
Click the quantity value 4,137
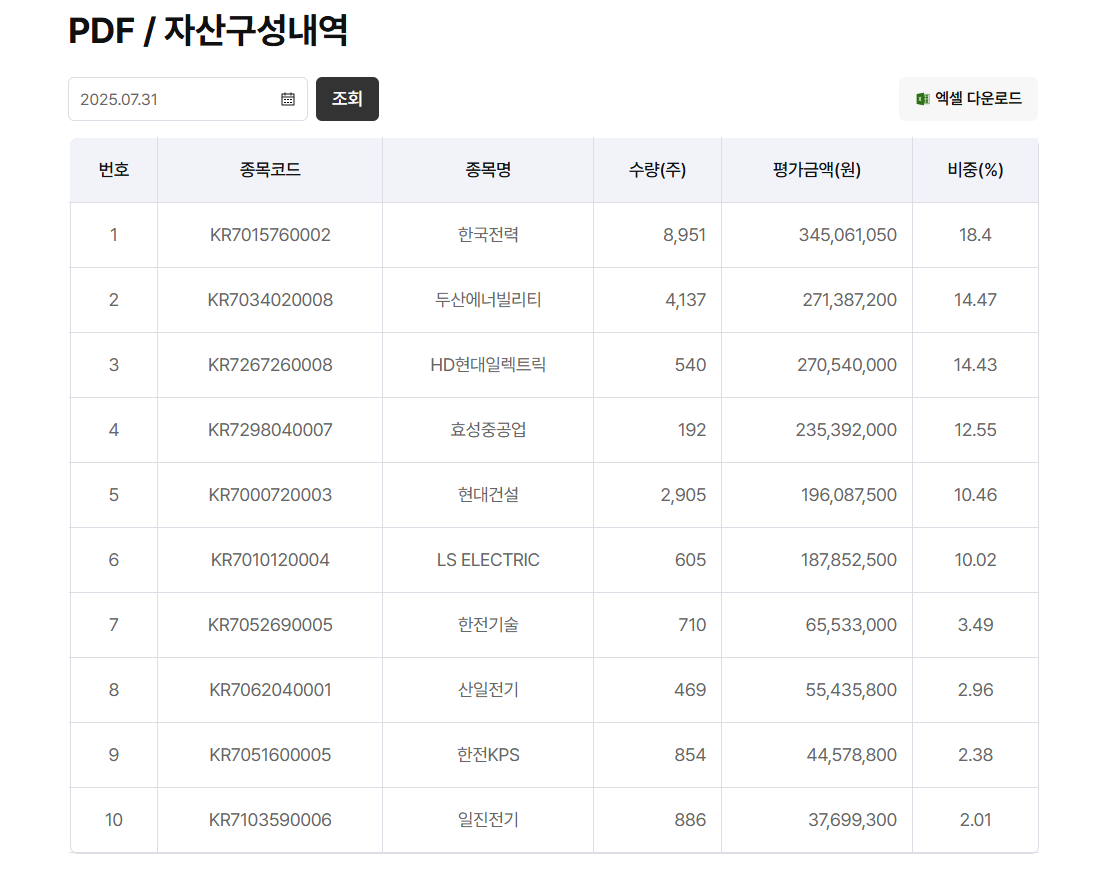pyautogui.click(x=685, y=300)
